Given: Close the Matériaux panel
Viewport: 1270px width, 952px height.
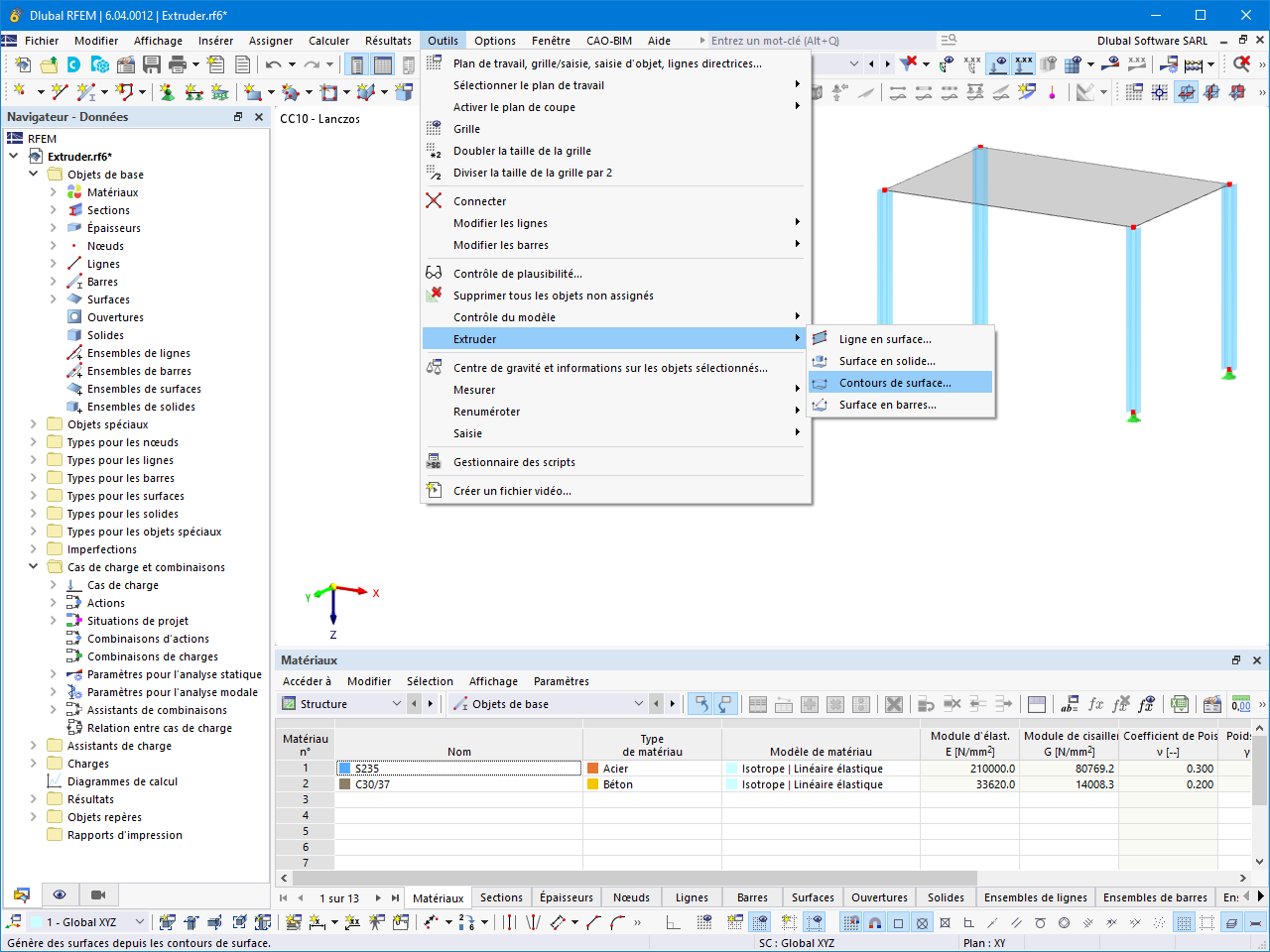Looking at the screenshot, I should coord(1257,660).
